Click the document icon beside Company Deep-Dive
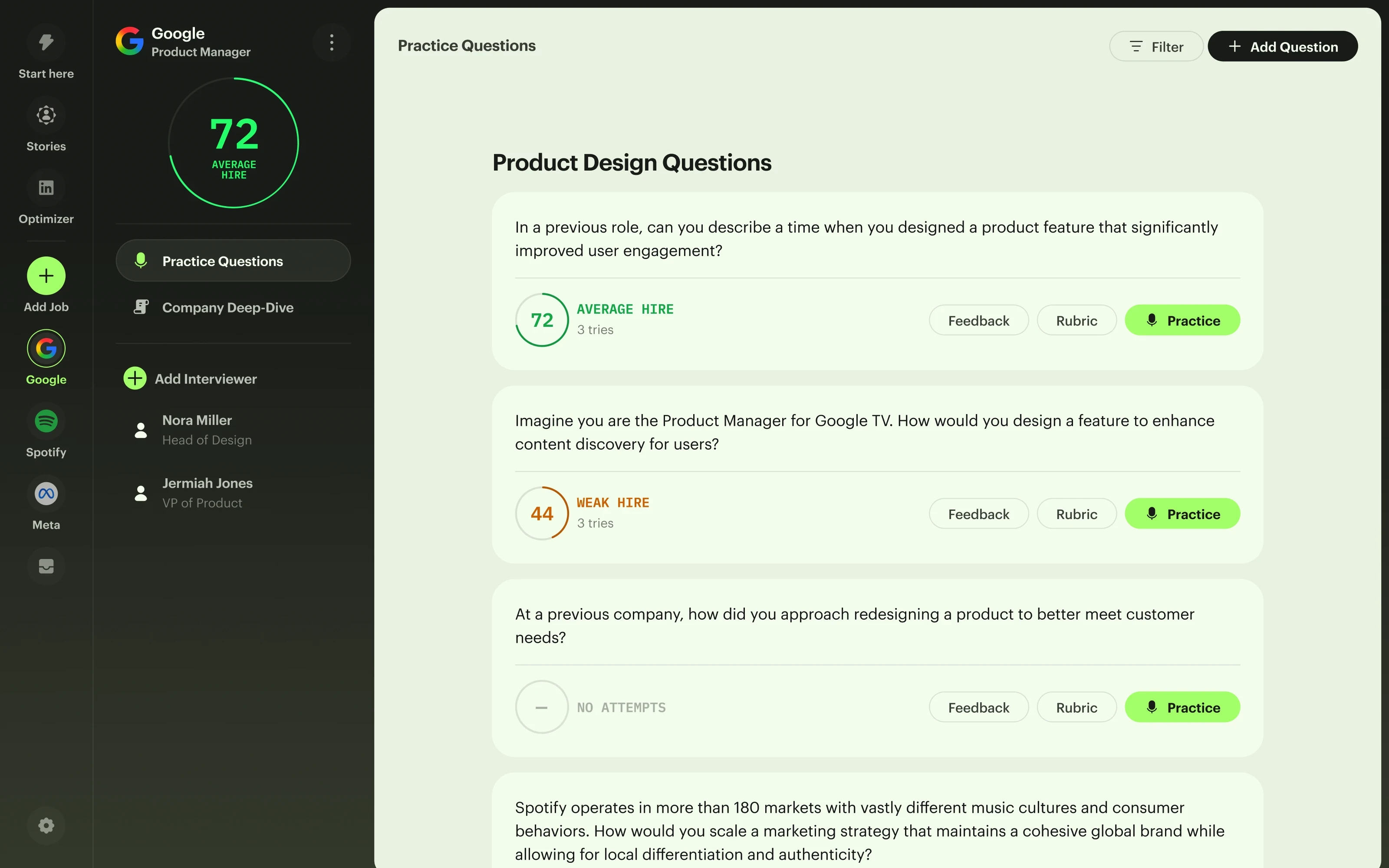 point(141,307)
